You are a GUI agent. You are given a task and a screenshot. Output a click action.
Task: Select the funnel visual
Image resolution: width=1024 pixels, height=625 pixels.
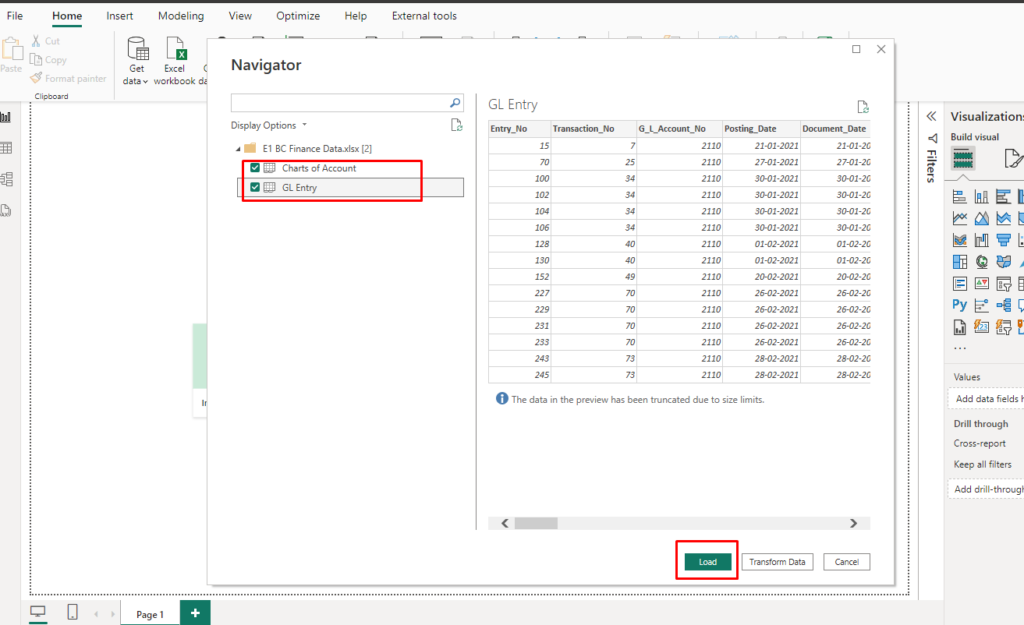pyautogui.click(x=1004, y=239)
